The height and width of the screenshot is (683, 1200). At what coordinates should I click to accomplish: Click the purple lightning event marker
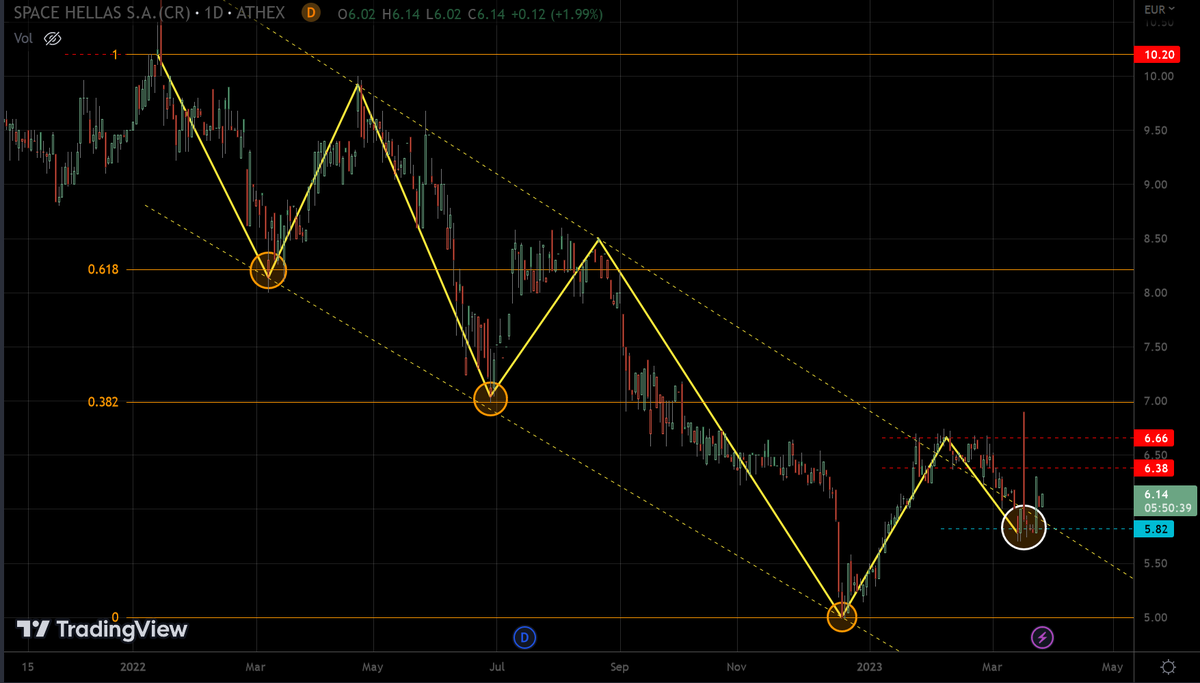coord(1042,636)
